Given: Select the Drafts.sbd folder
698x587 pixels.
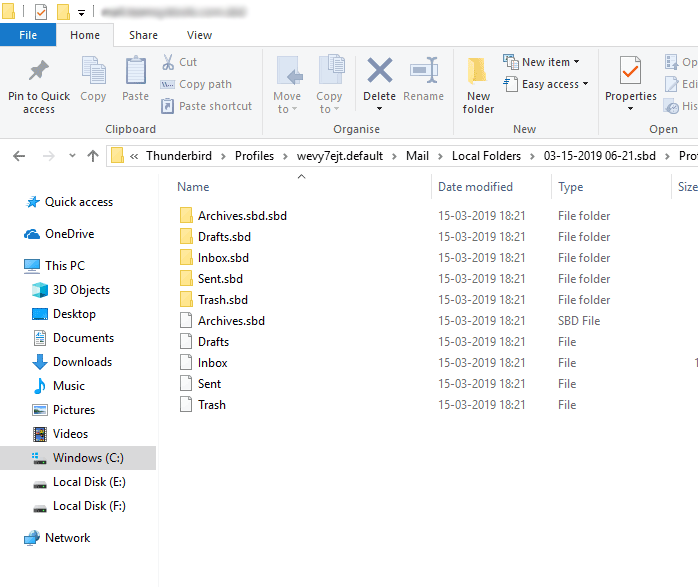Looking at the screenshot, I should coord(224,237).
